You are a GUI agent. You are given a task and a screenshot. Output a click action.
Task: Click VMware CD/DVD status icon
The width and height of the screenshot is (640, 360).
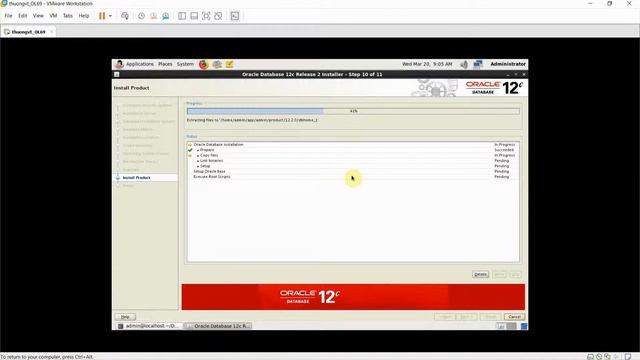(x=599, y=357)
